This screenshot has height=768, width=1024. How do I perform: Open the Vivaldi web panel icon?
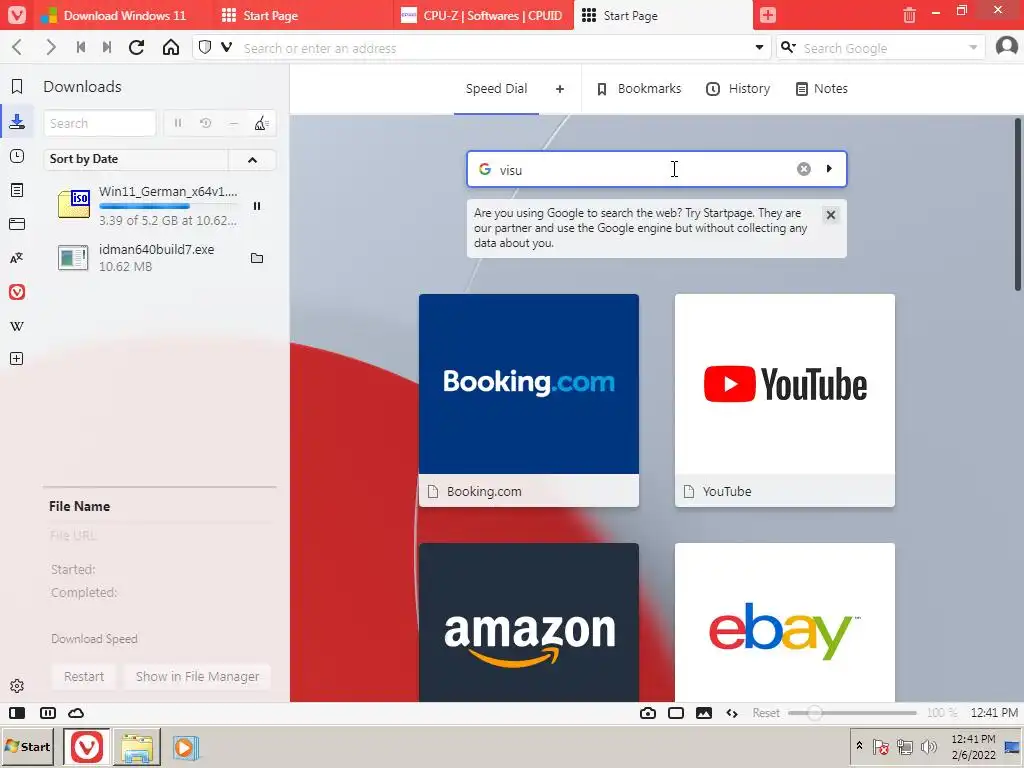click(17, 292)
